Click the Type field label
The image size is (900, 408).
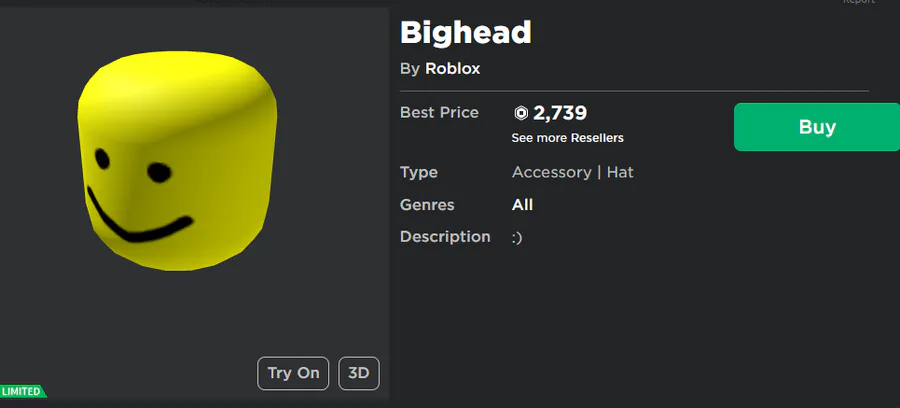[x=419, y=172]
